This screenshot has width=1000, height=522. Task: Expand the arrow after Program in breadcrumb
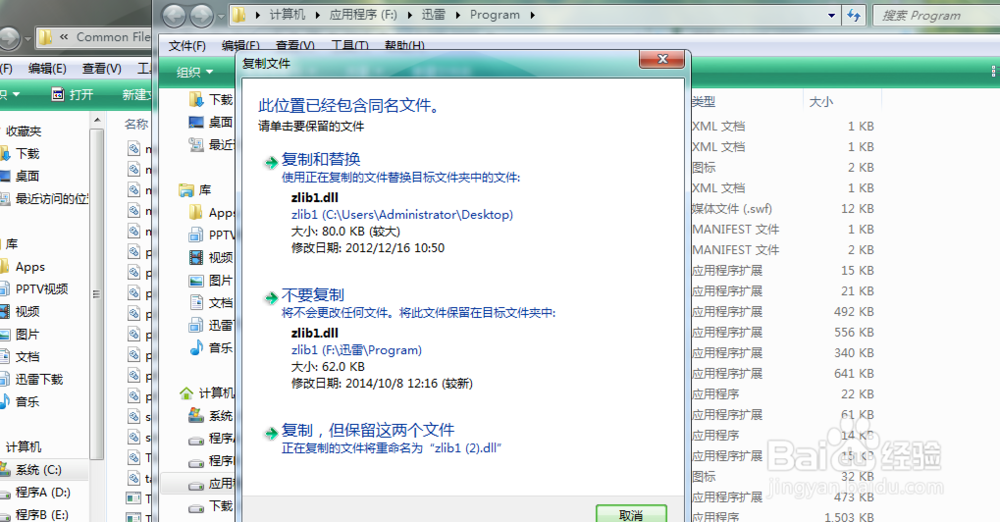point(533,15)
